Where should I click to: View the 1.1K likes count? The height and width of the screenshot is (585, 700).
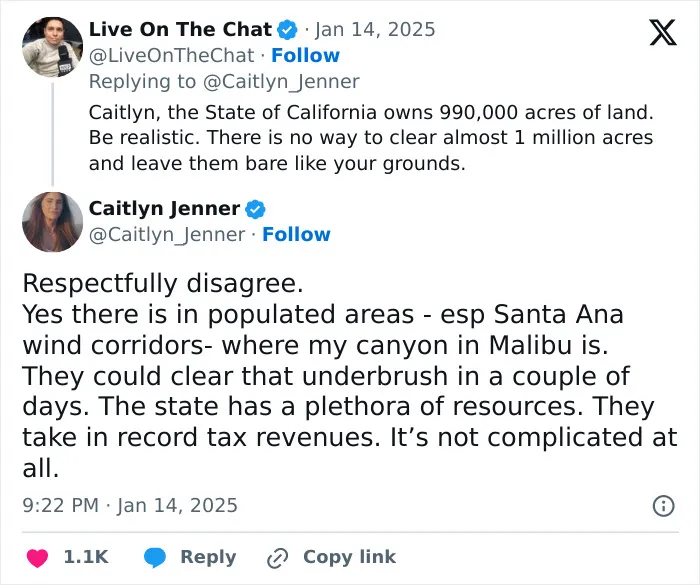[x=86, y=557]
